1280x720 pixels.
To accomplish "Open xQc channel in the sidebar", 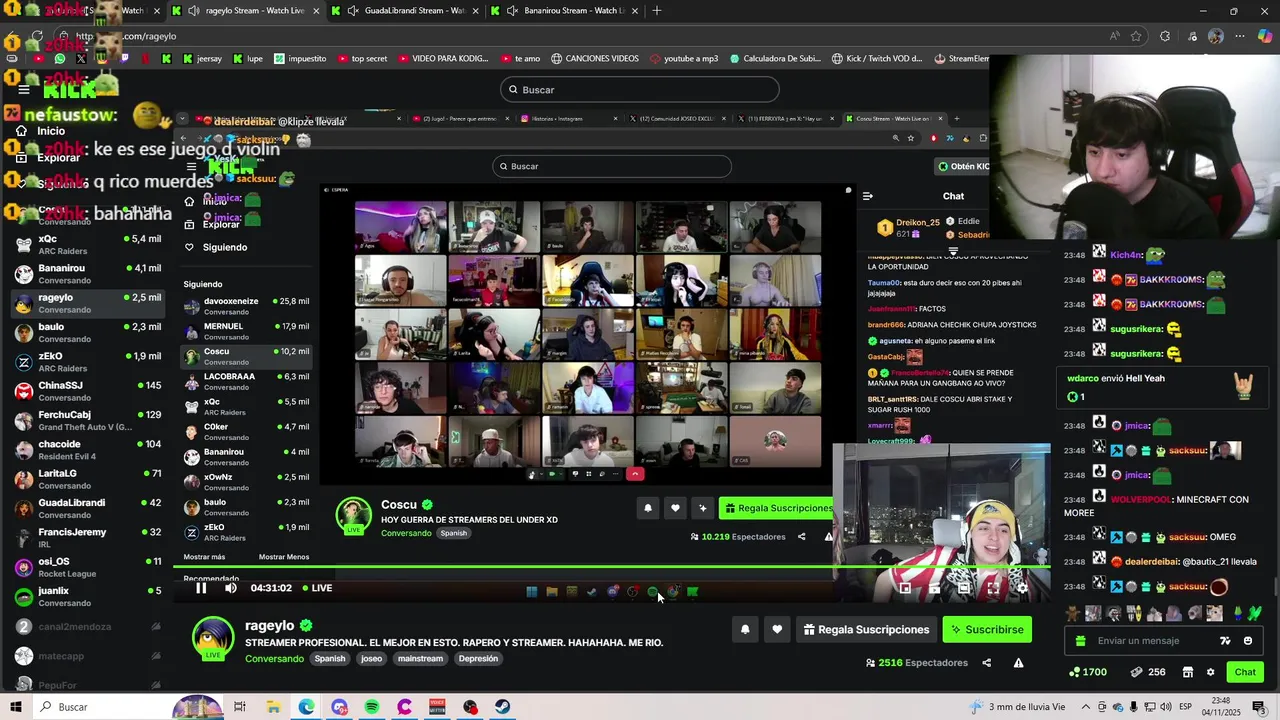I will tap(88, 245).
